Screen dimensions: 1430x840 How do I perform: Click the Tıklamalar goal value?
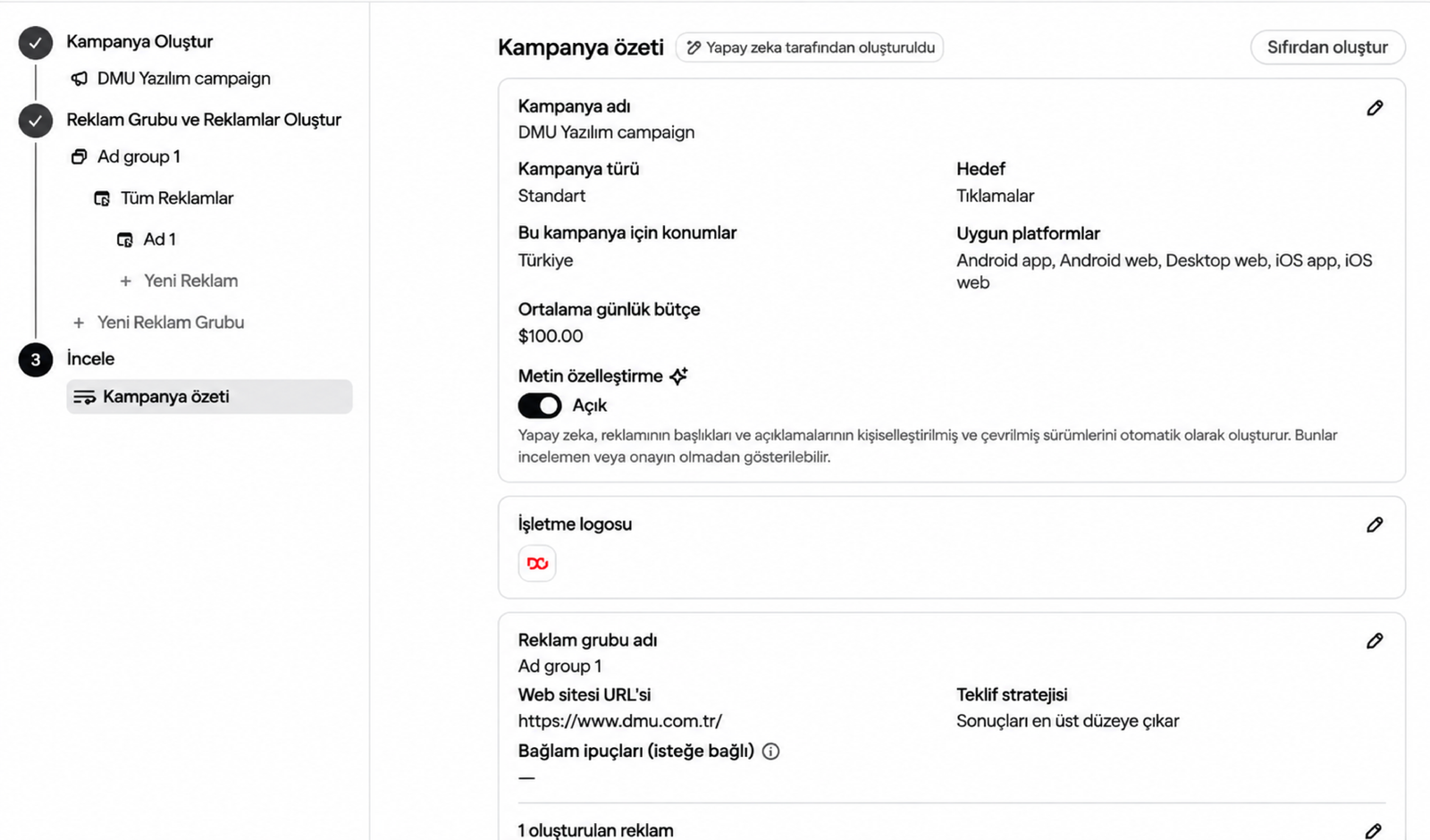(995, 196)
